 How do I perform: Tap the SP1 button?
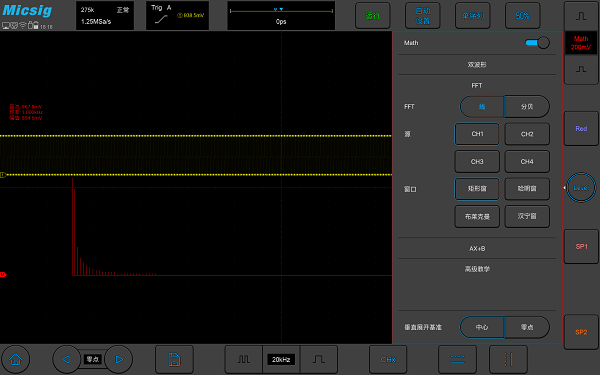(x=581, y=246)
